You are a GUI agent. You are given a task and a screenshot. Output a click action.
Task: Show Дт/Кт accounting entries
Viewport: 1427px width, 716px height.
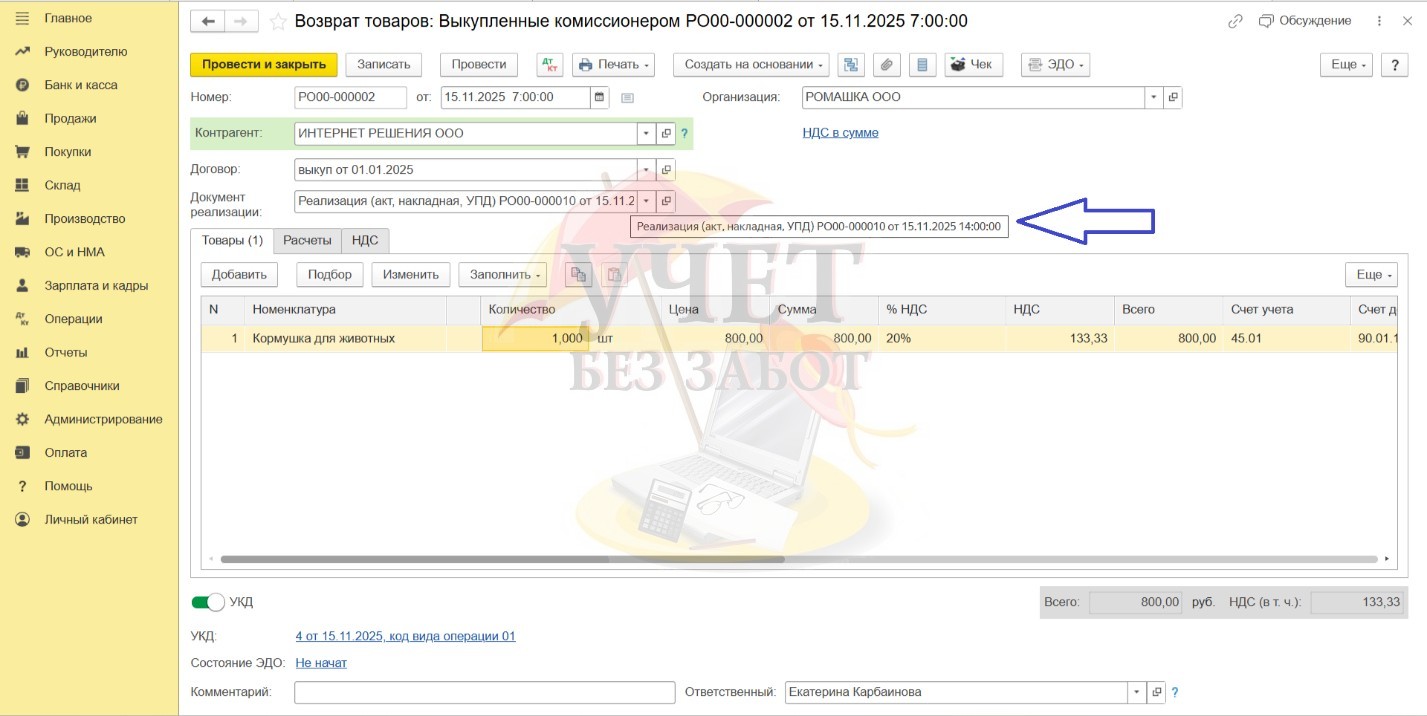click(549, 64)
